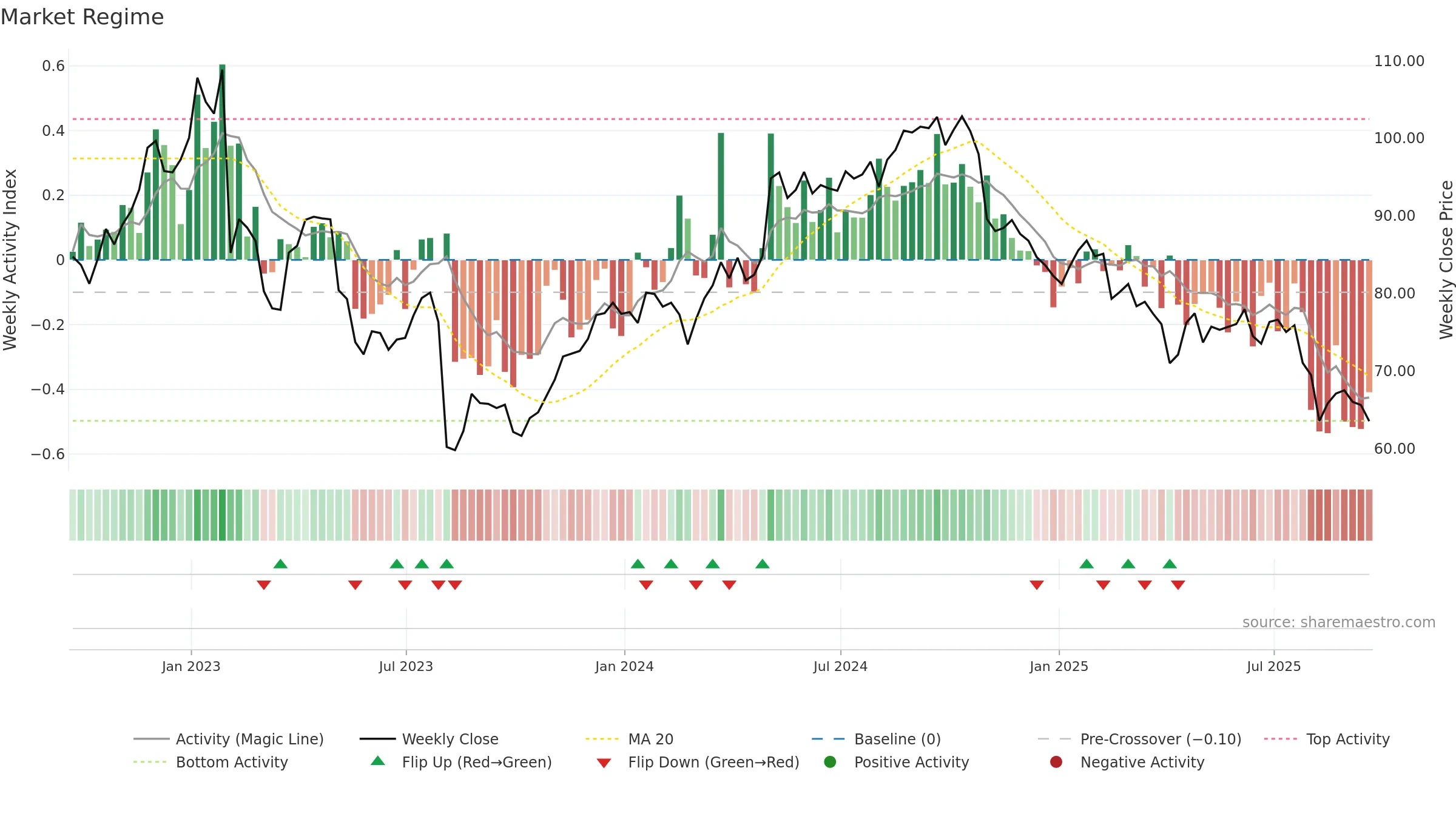Click the tallest green activity bar above 0.6
1456x819 pixels.
click(222, 162)
